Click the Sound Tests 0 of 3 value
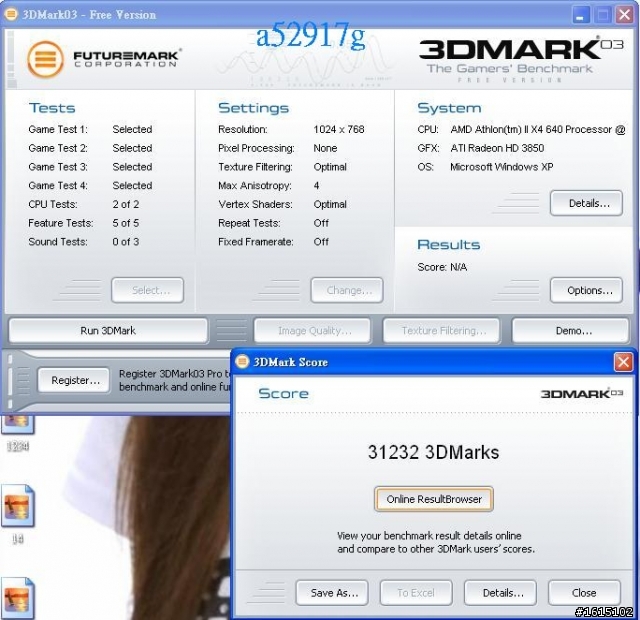This screenshot has width=640, height=620. (x=126, y=242)
